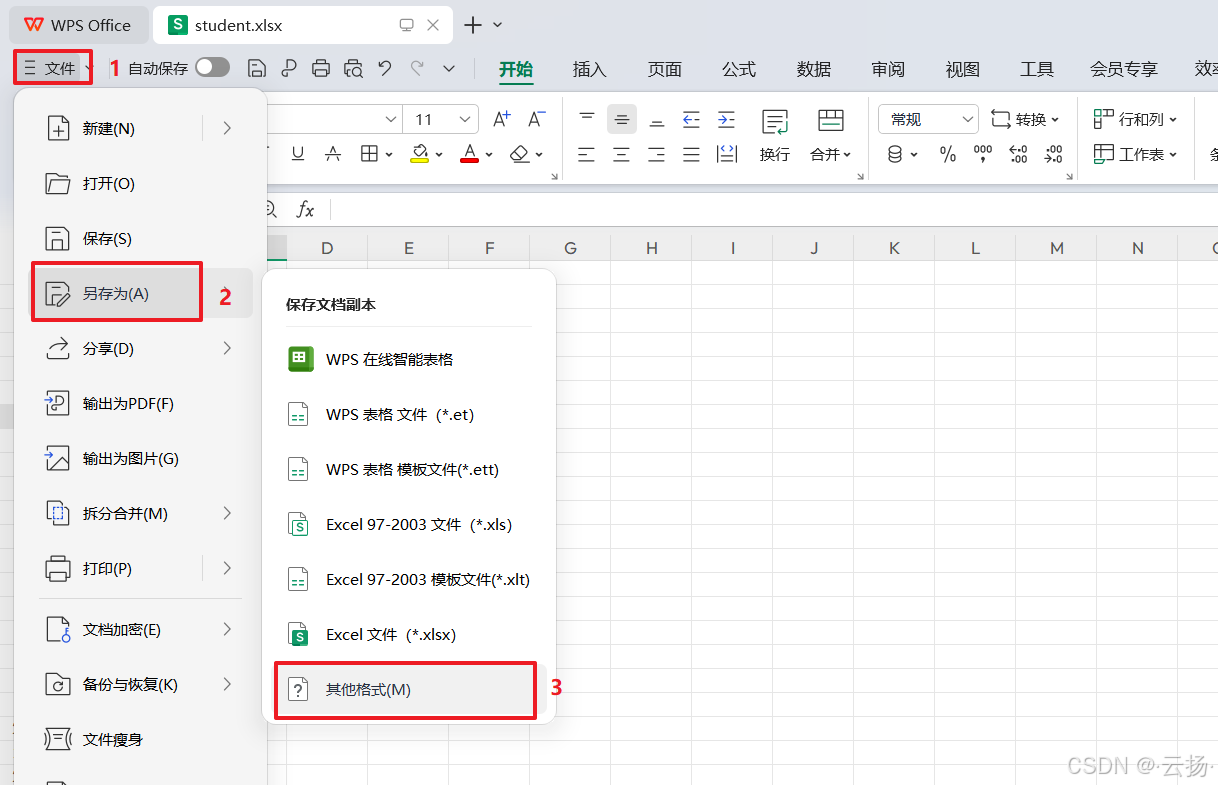Toggle underline formatting
Viewport: 1218px width, 785px height.
tap(297, 153)
